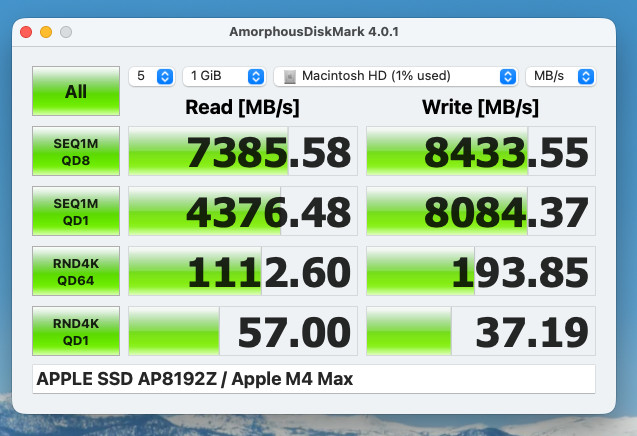Screen dimensions: 637x436
Task: Run the RND4K QD64 benchmark
Action: pyautogui.click(x=76, y=271)
